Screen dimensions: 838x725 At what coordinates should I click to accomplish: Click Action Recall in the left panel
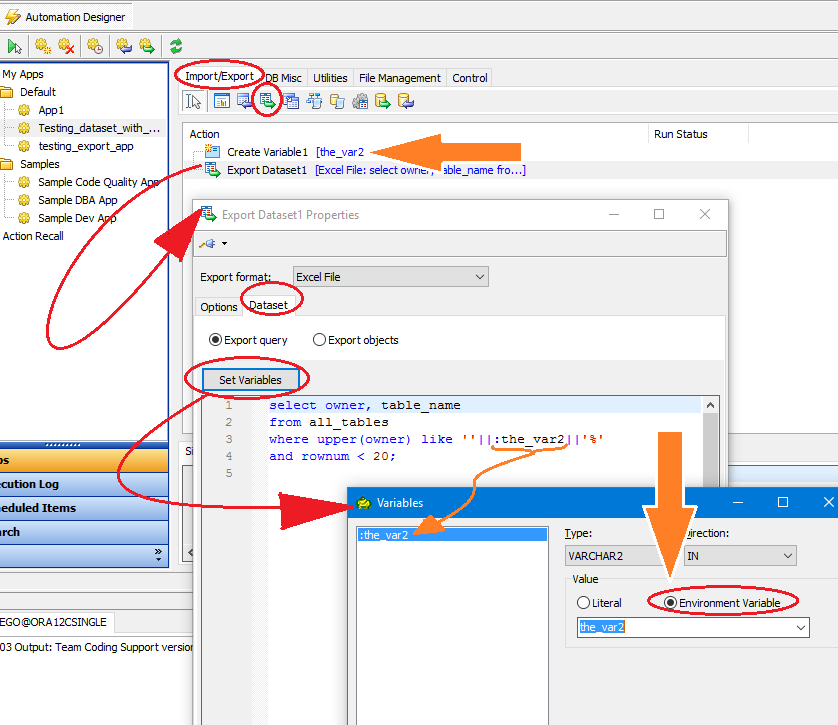pyautogui.click(x=33, y=236)
